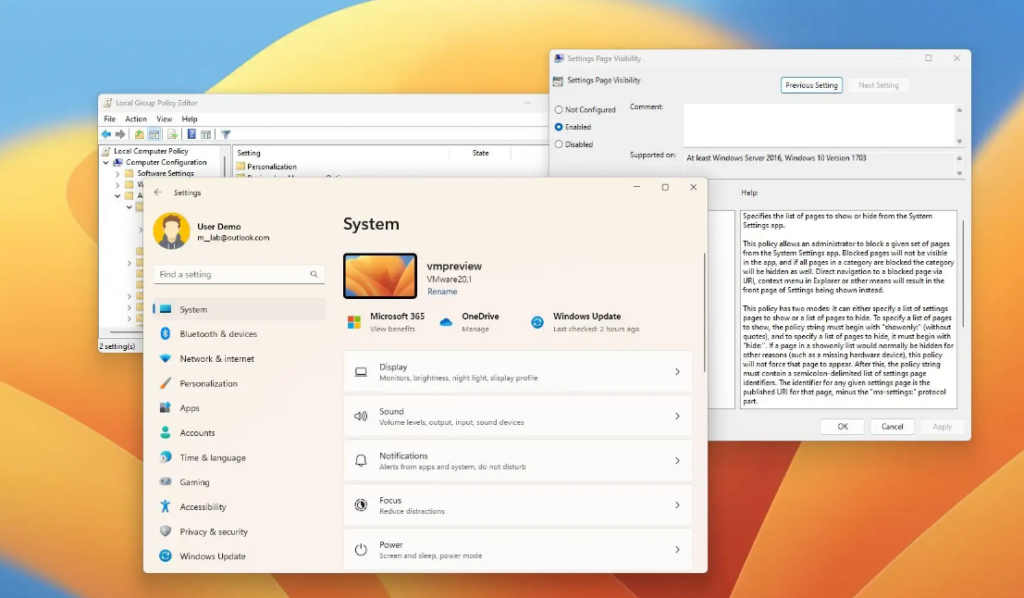Click the Rename link under vmpreview
The height and width of the screenshot is (598, 1024).
442,291
